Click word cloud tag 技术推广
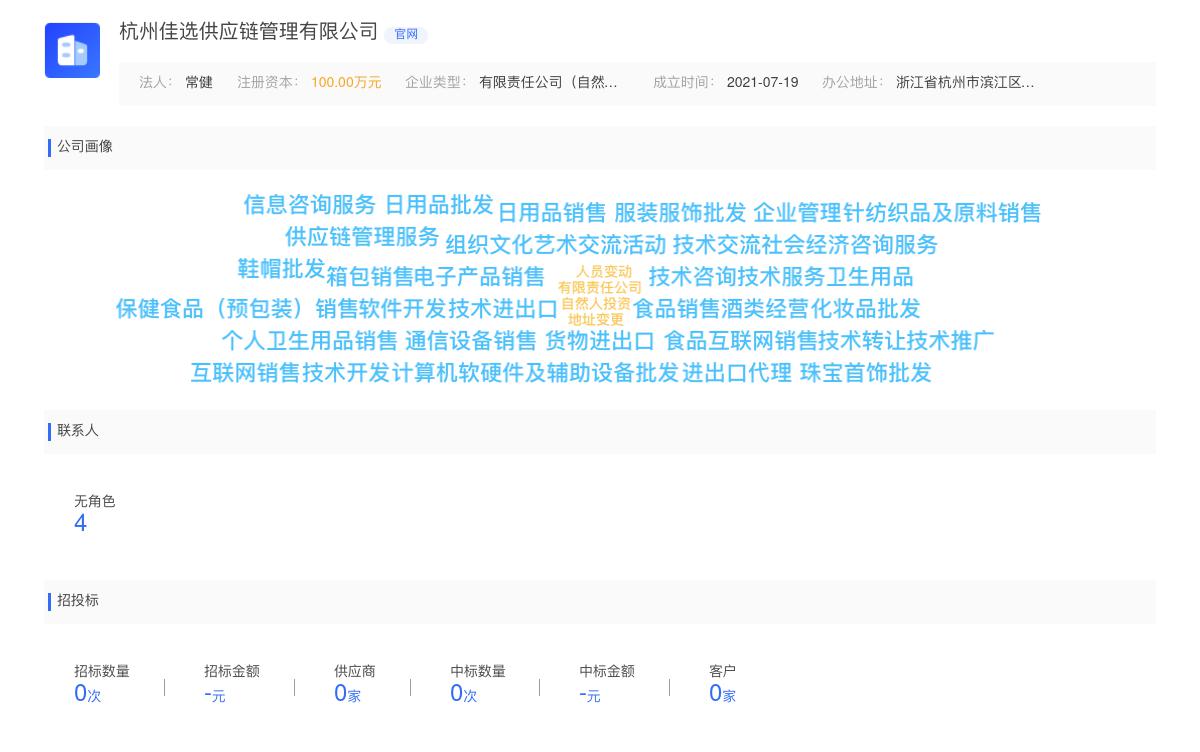 pyautogui.click(x=951, y=341)
